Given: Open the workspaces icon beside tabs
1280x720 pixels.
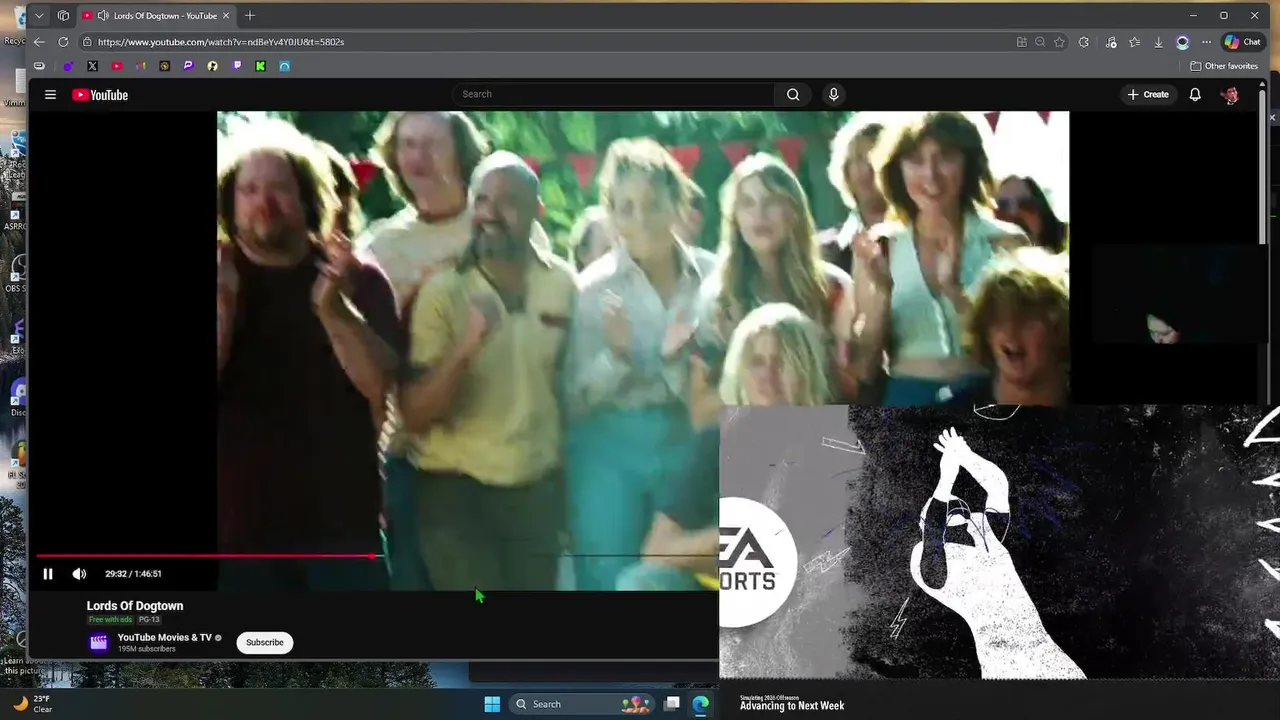Looking at the screenshot, I should pyautogui.click(x=63, y=16).
